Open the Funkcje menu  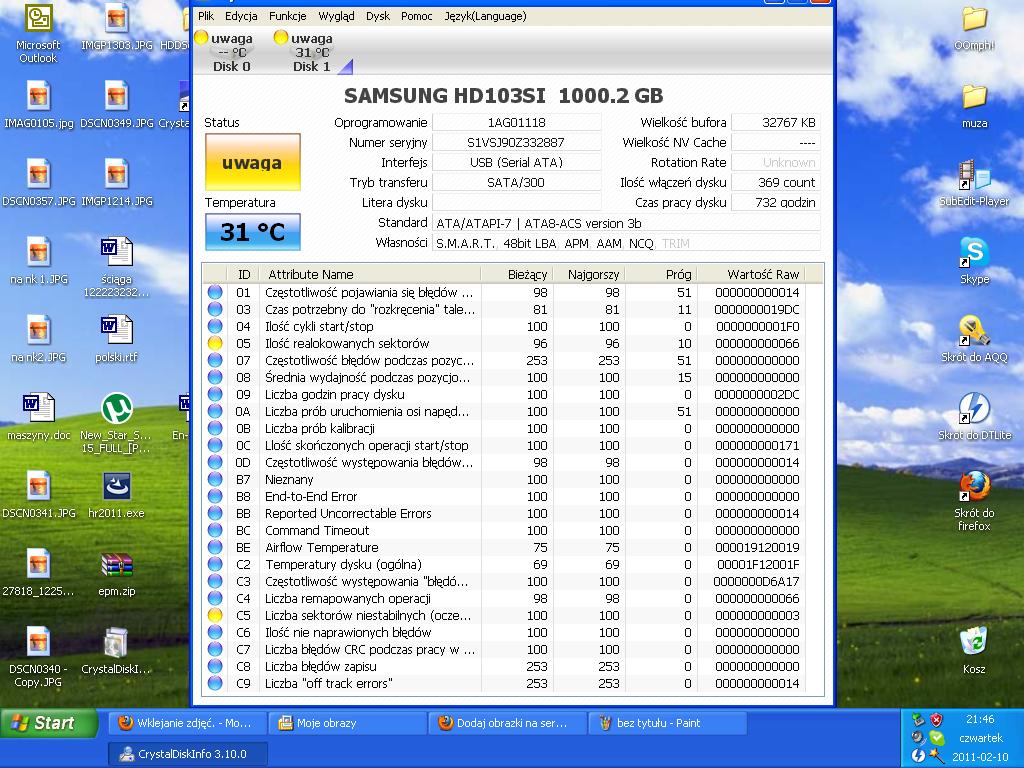[x=287, y=16]
